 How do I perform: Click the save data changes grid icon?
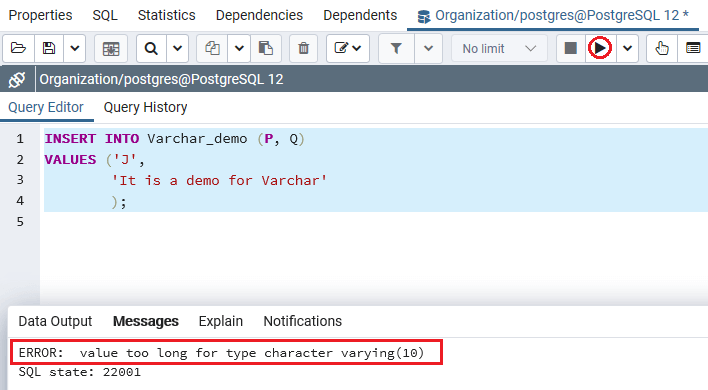point(111,48)
